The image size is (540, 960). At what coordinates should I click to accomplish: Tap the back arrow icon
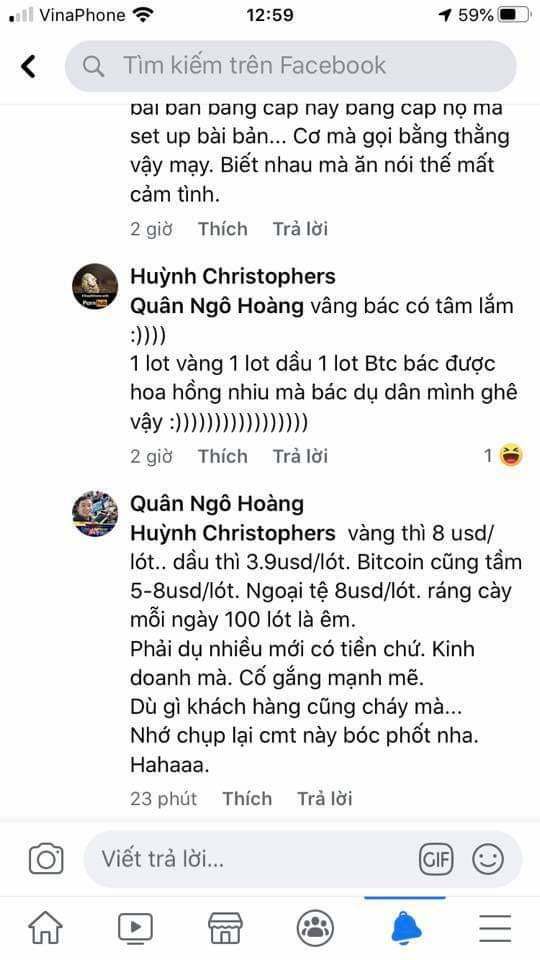point(29,66)
